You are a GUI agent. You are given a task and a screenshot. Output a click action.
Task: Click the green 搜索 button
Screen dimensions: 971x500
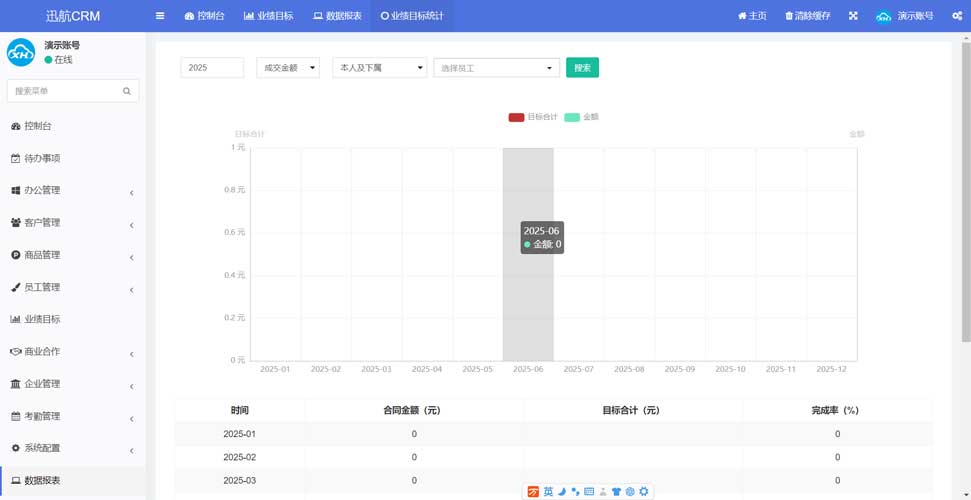coord(582,68)
